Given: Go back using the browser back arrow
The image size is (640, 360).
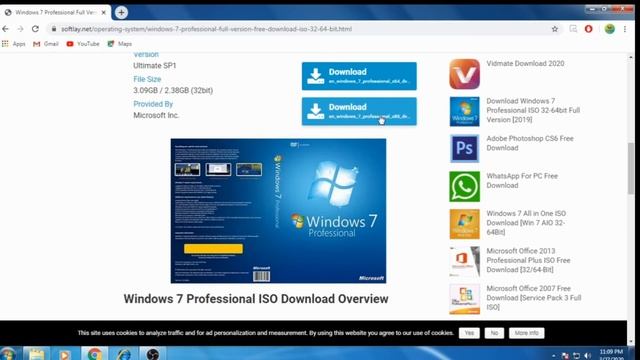Looking at the screenshot, I should point(5,29).
